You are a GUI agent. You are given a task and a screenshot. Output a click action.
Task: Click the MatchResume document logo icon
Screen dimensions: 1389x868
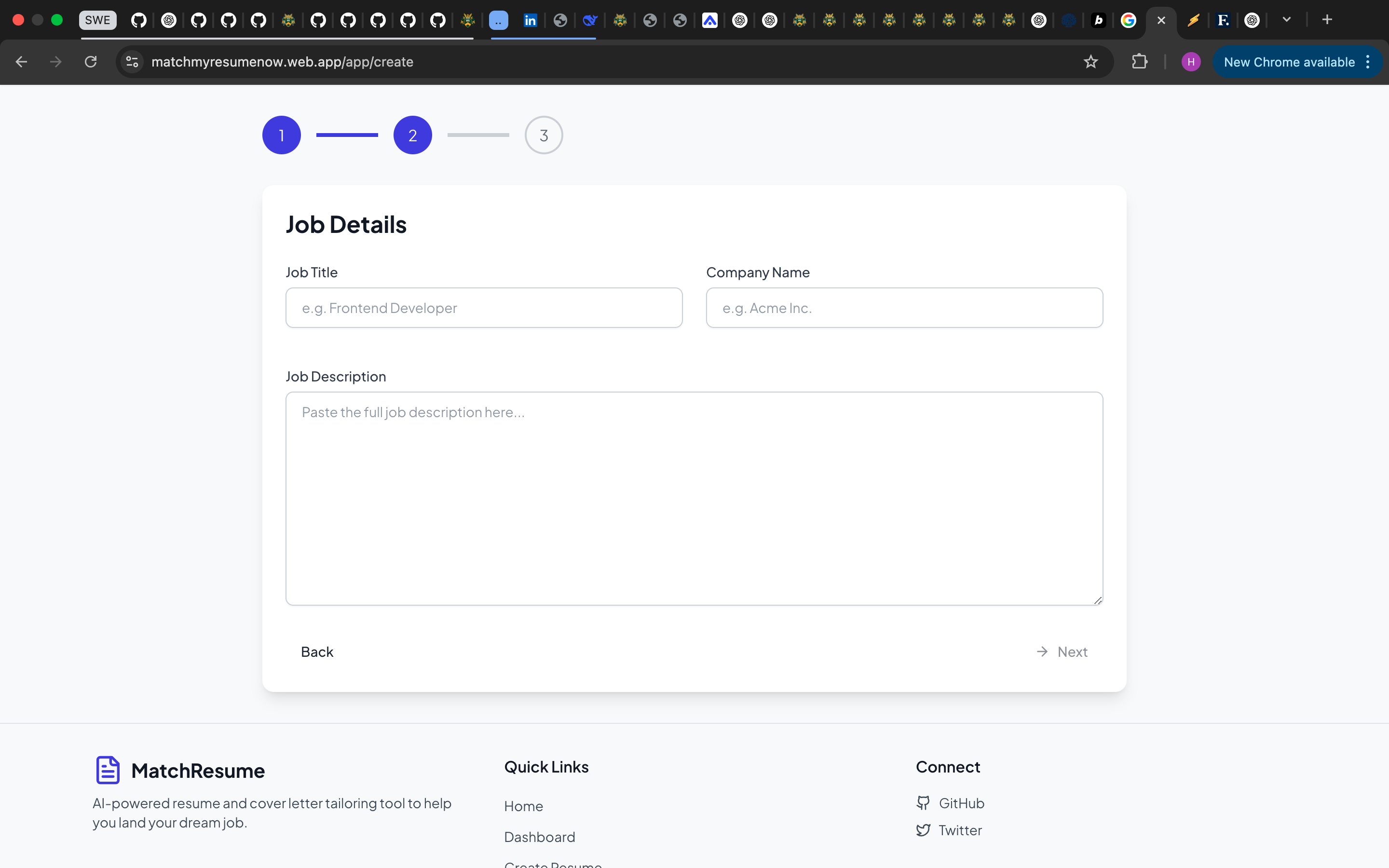[108, 770]
